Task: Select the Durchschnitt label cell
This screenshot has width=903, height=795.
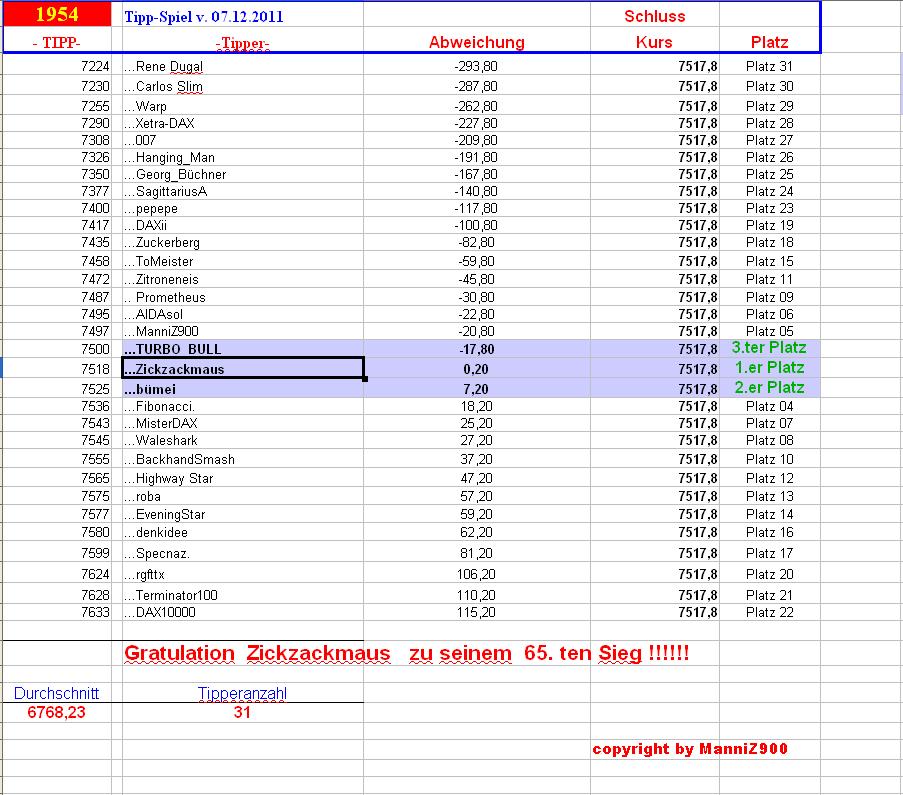Action: pos(56,693)
